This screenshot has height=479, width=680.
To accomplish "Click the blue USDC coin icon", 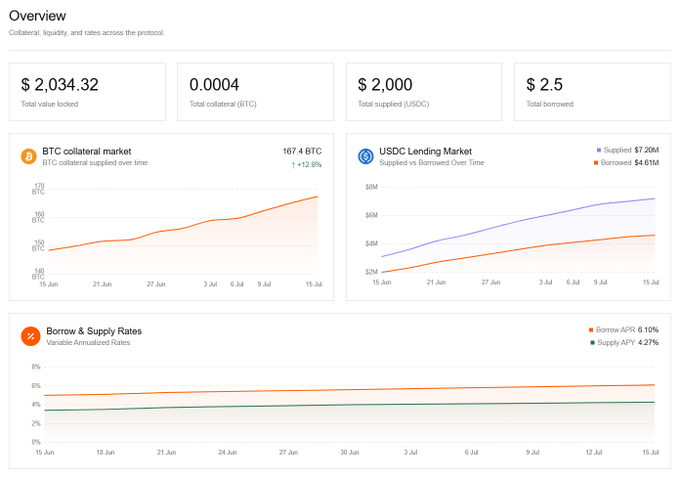I will click(x=366, y=156).
